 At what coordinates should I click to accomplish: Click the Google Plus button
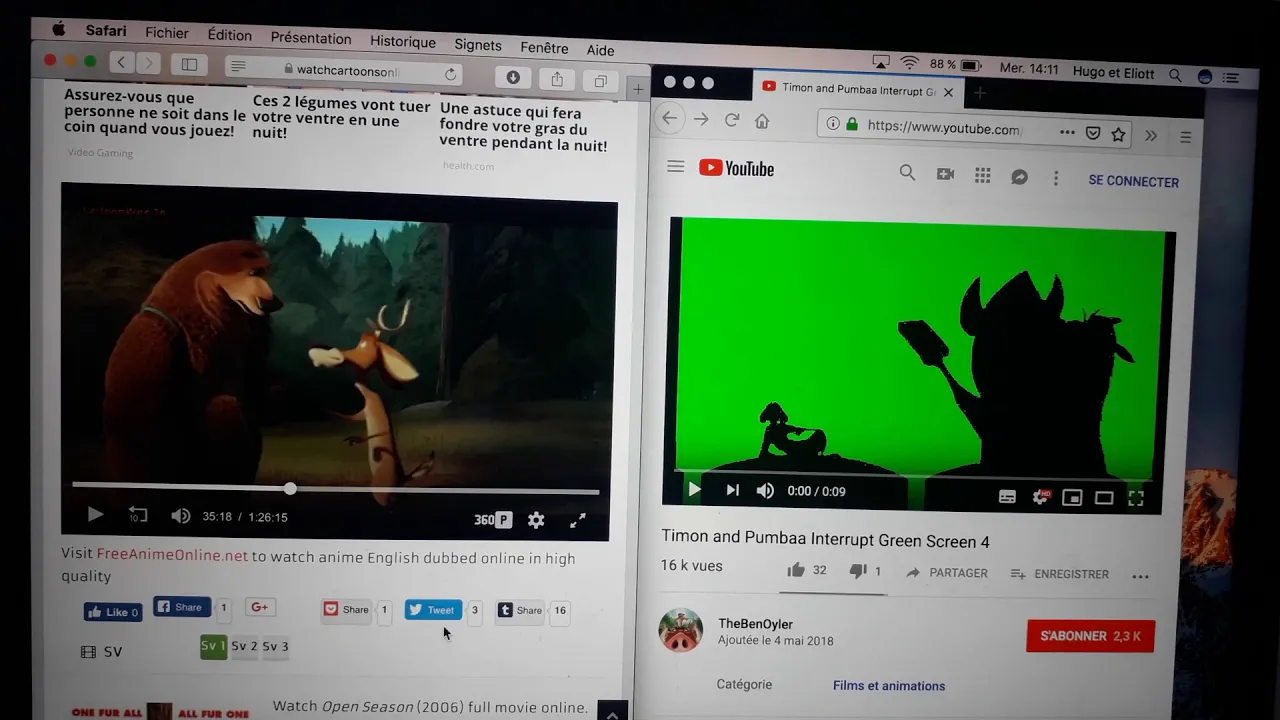point(260,607)
